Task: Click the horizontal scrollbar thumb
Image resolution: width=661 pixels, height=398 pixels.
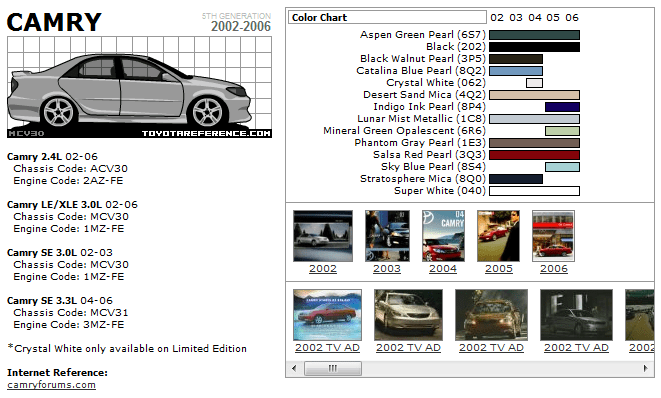Action: pos(333,368)
